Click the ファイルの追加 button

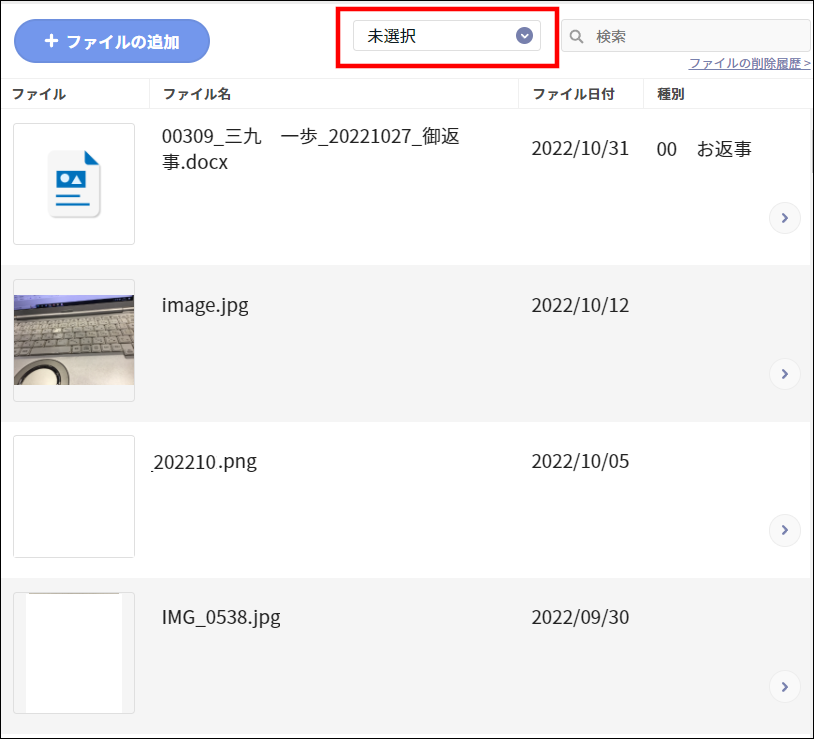pos(111,41)
